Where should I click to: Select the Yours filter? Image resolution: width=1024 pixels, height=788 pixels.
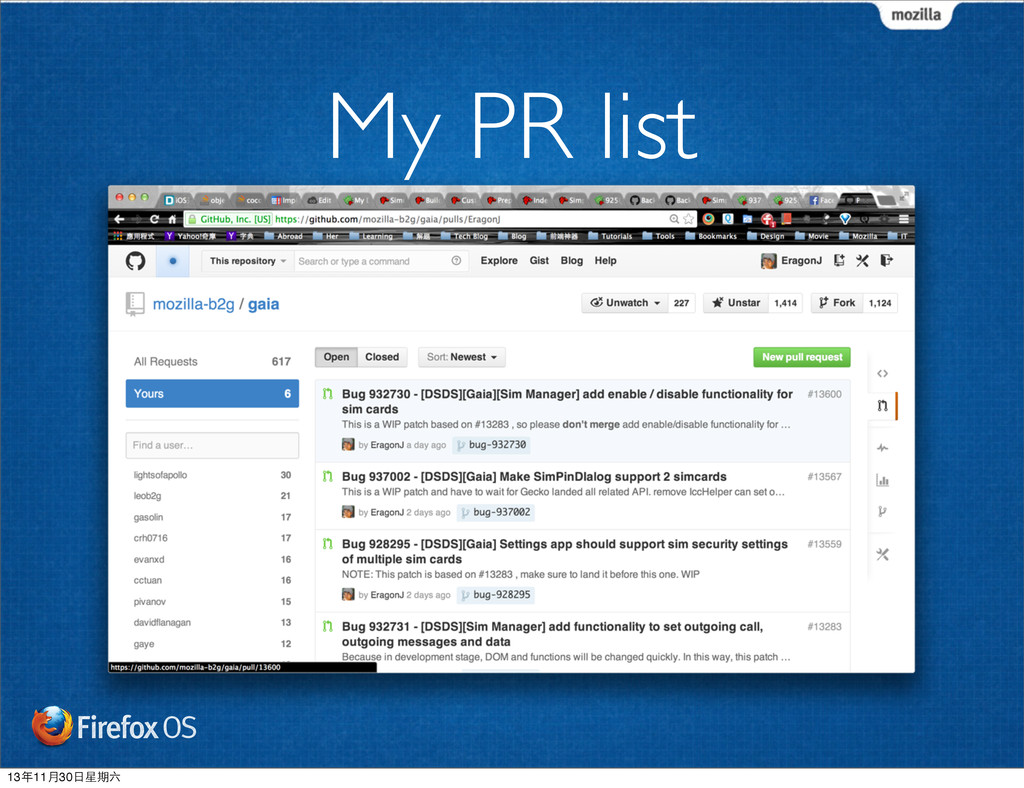[212, 394]
